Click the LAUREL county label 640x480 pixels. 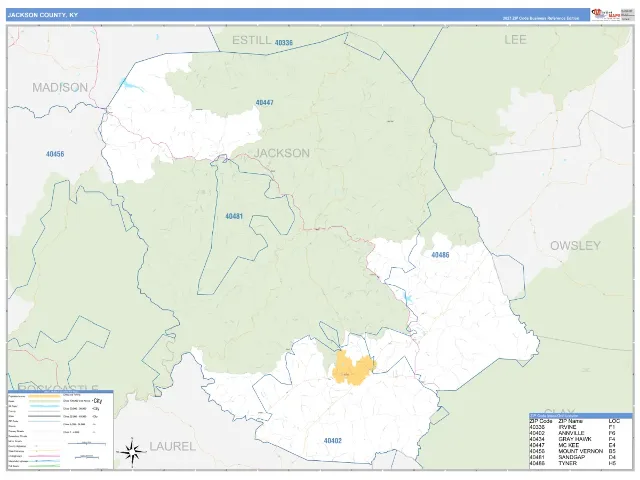tap(172, 446)
